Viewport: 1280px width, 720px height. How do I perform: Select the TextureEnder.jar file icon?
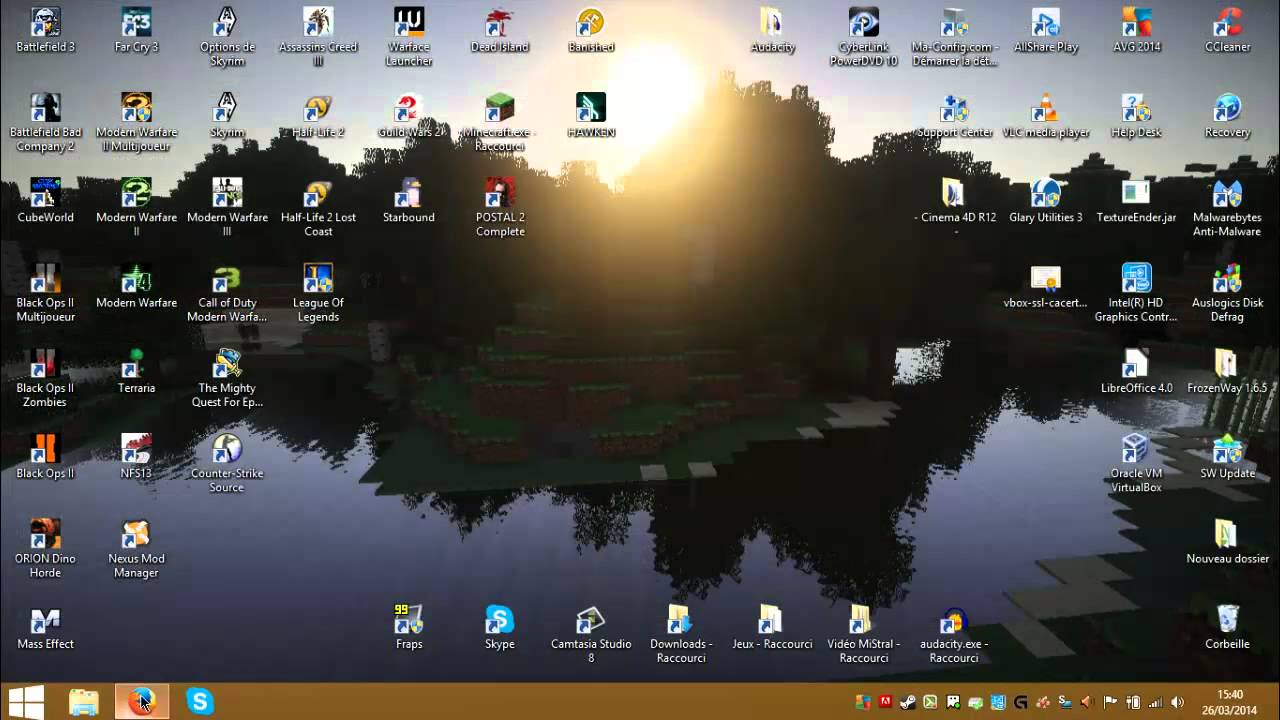click(1137, 192)
